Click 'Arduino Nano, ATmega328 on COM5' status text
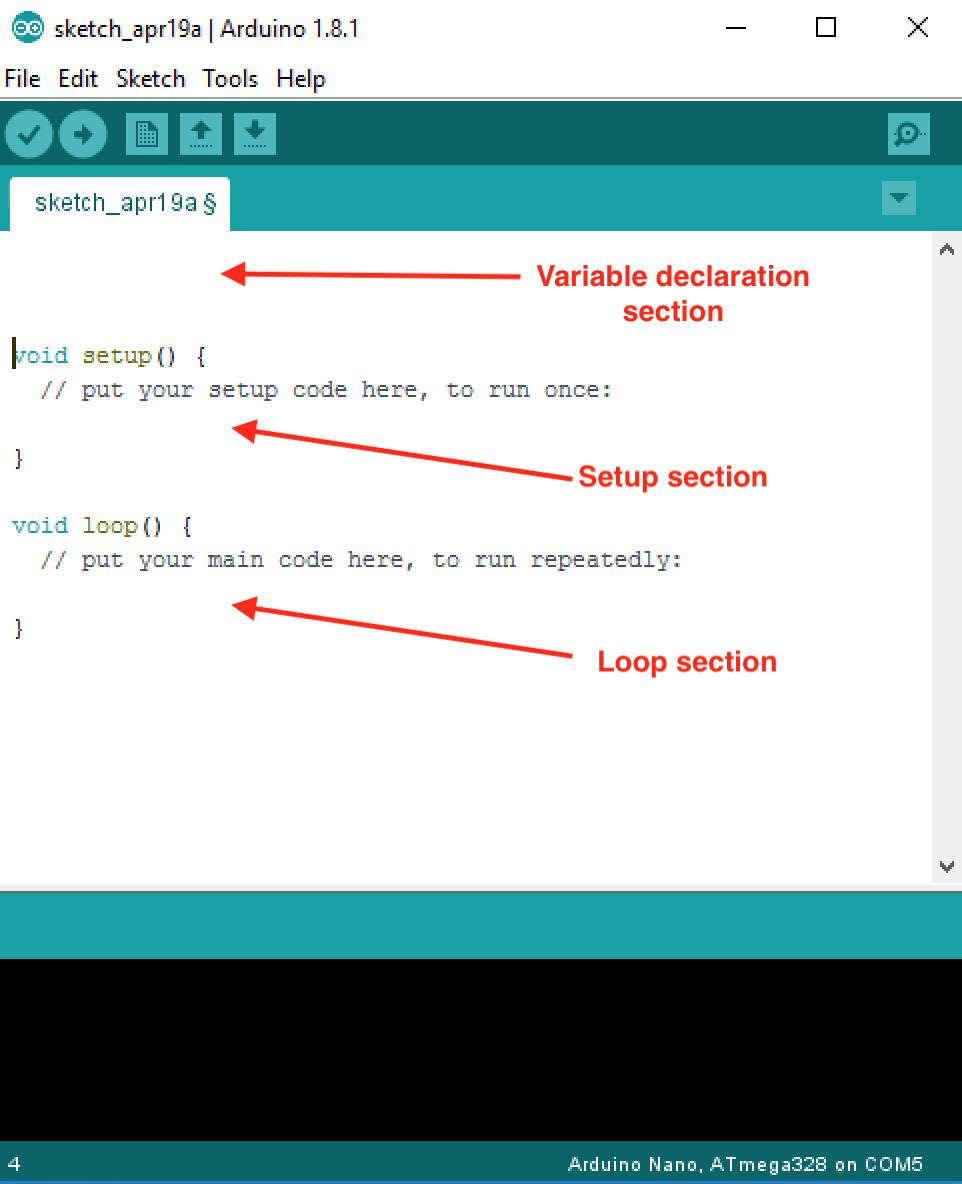The height and width of the screenshot is (1184, 962). point(745,1164)
